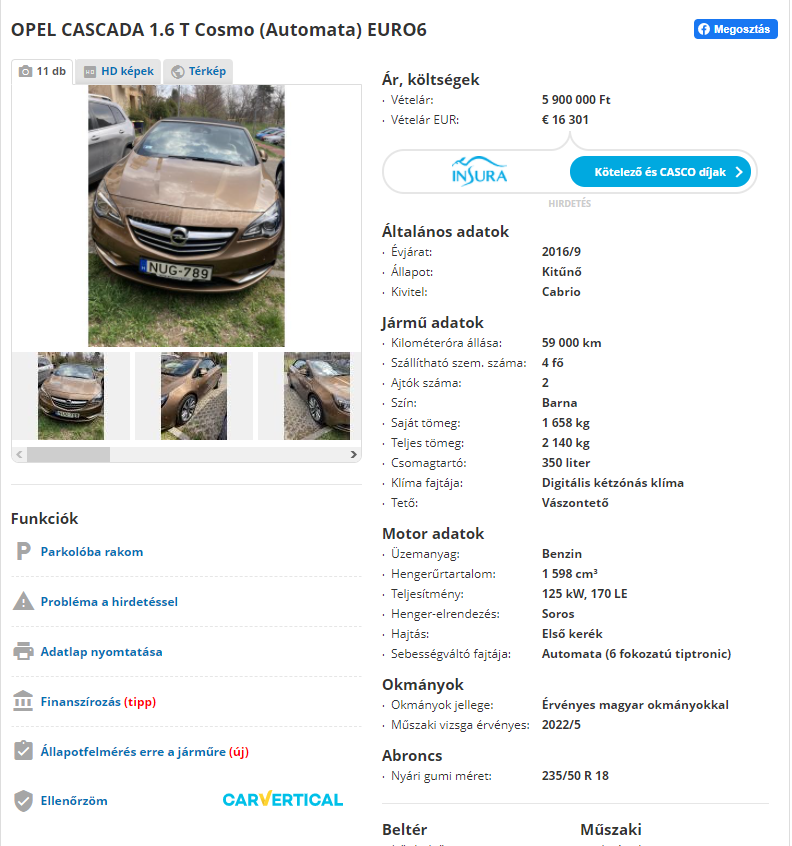Click the Insura logo
The image size is (792, 846).
pos(479,172)
